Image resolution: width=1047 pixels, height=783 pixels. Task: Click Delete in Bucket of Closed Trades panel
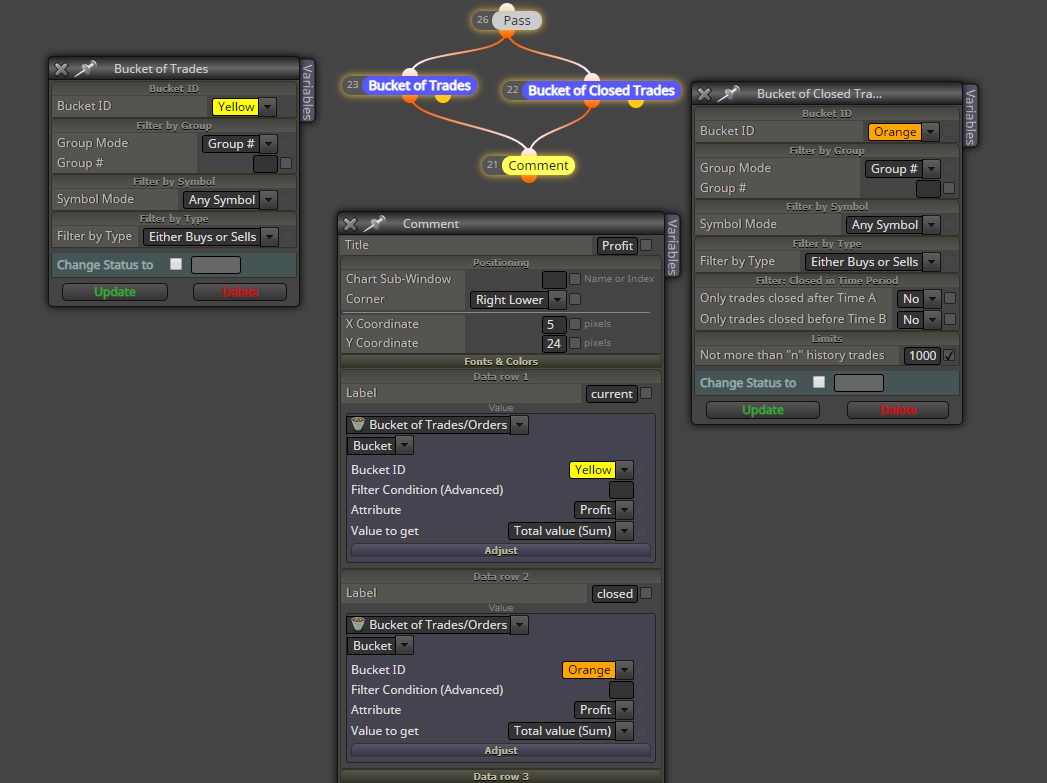[x=897, y=410]
